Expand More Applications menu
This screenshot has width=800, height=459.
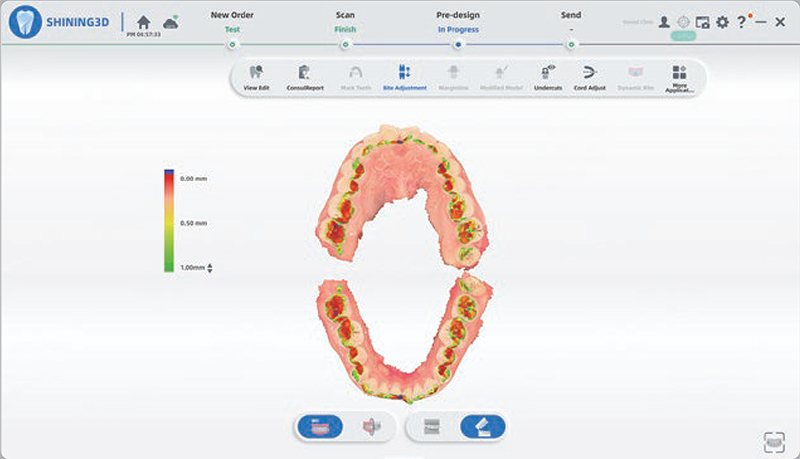(680, 76)
